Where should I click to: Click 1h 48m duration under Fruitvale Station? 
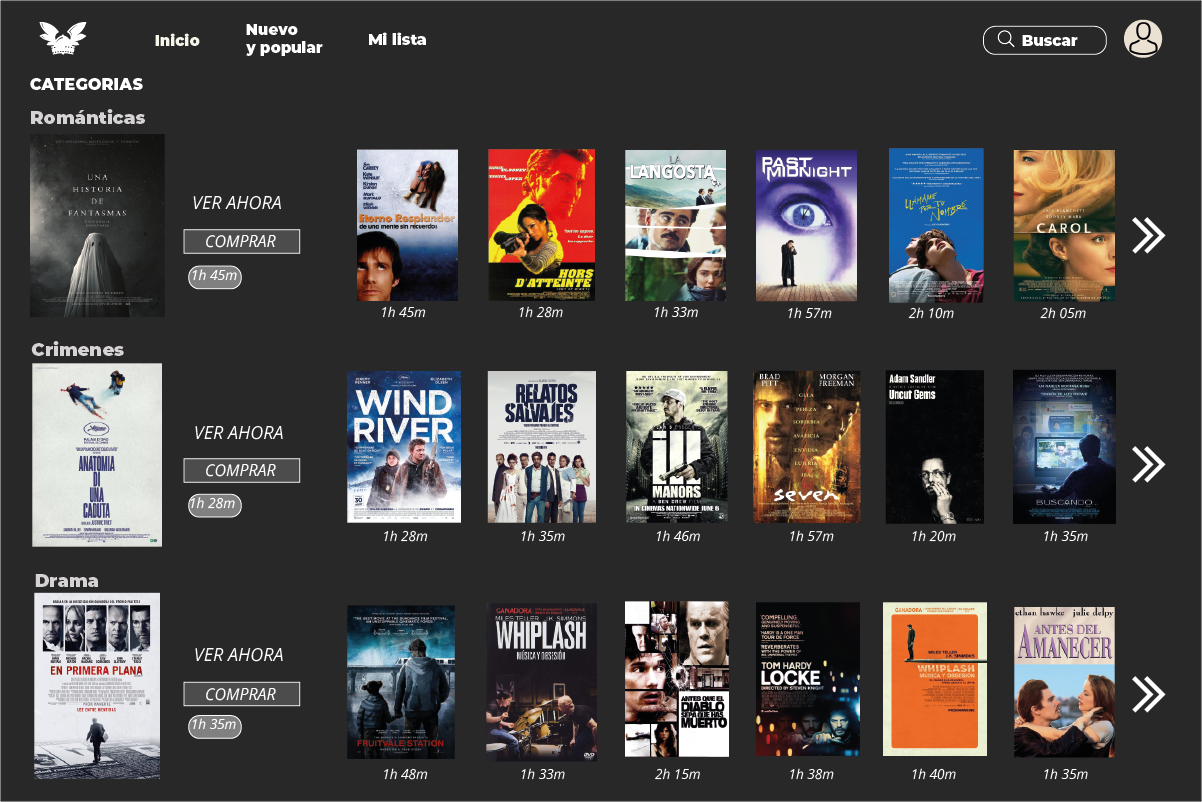[405, 774]
